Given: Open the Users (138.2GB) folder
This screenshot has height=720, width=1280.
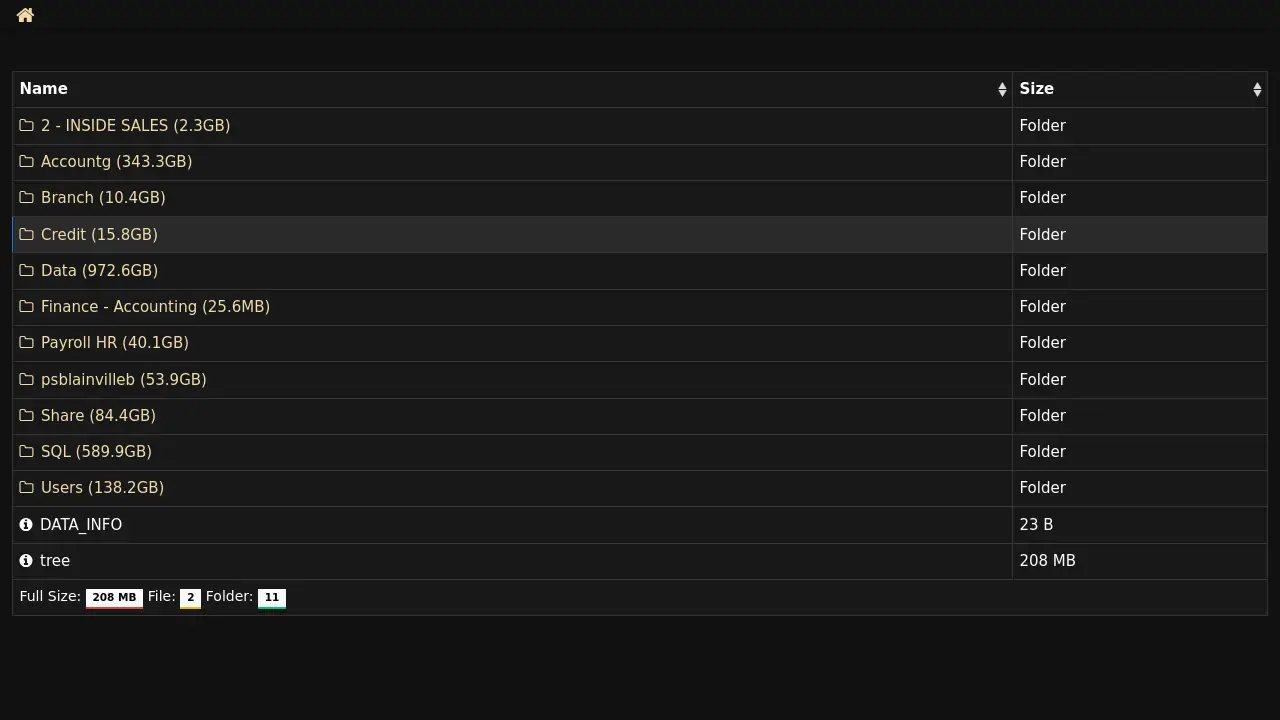Looking at the screenshot, I should [102, 488].
